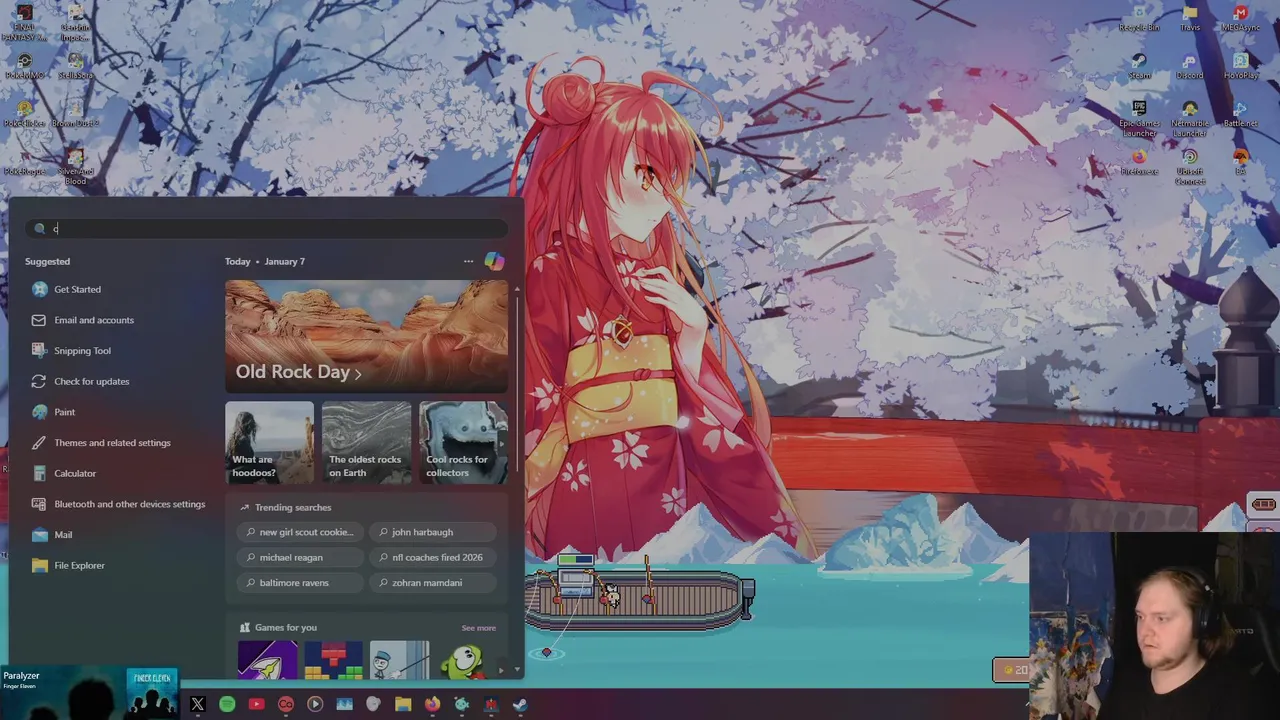This screenshot has width=1280, height=720.
Task: Search trending 'new girl scout cookie'
Action: 301,532
